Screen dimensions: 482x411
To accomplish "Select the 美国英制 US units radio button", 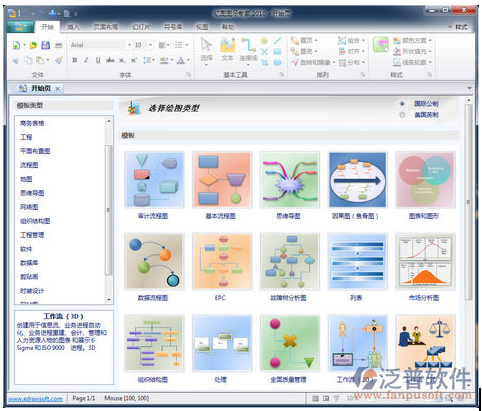I will pyautogui.click(x=402, y=115).
